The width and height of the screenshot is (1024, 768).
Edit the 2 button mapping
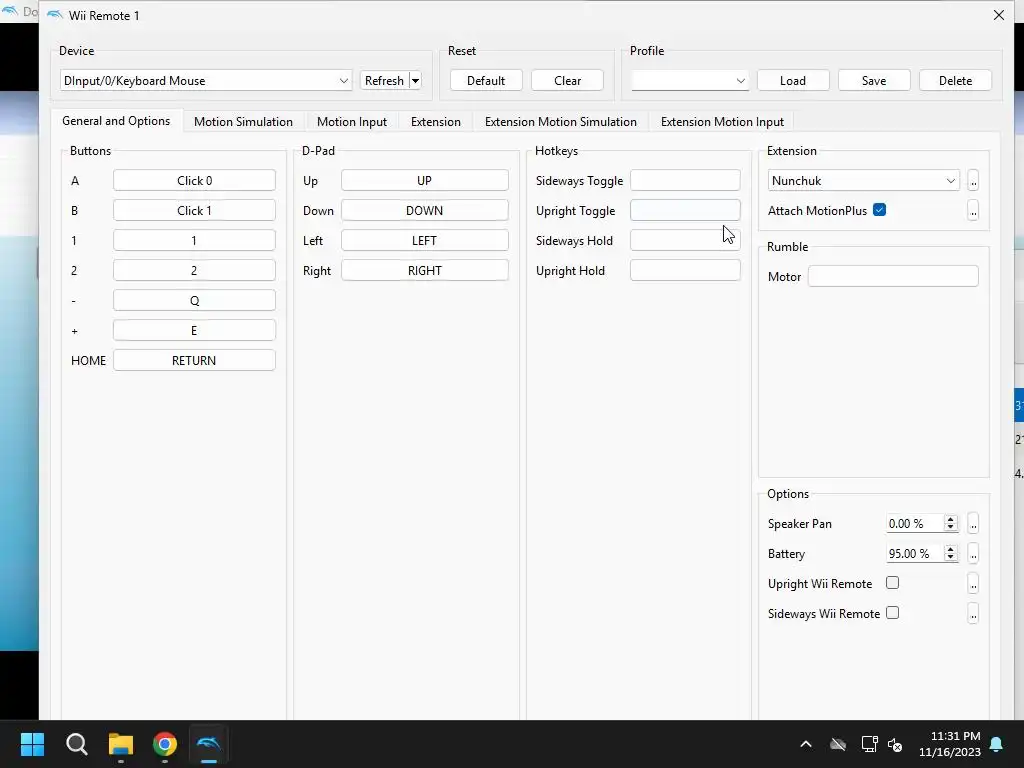(194, 270)
